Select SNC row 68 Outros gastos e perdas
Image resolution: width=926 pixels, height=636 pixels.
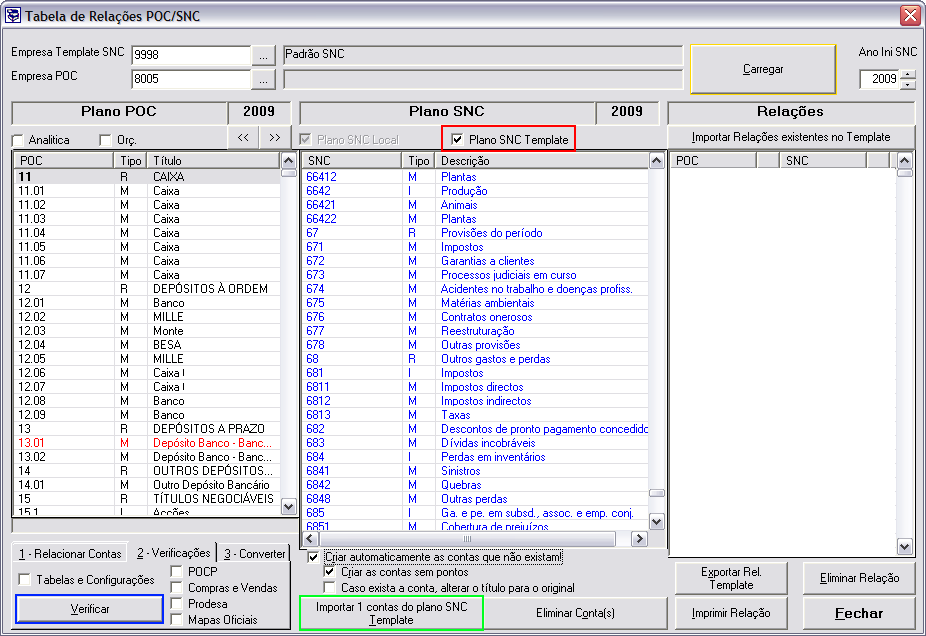475,359
